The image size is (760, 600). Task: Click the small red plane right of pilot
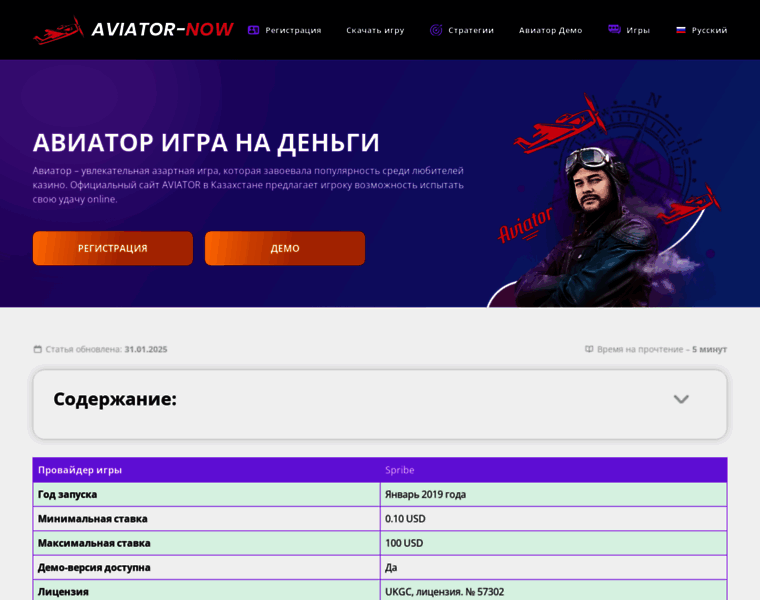coord(688,205)
